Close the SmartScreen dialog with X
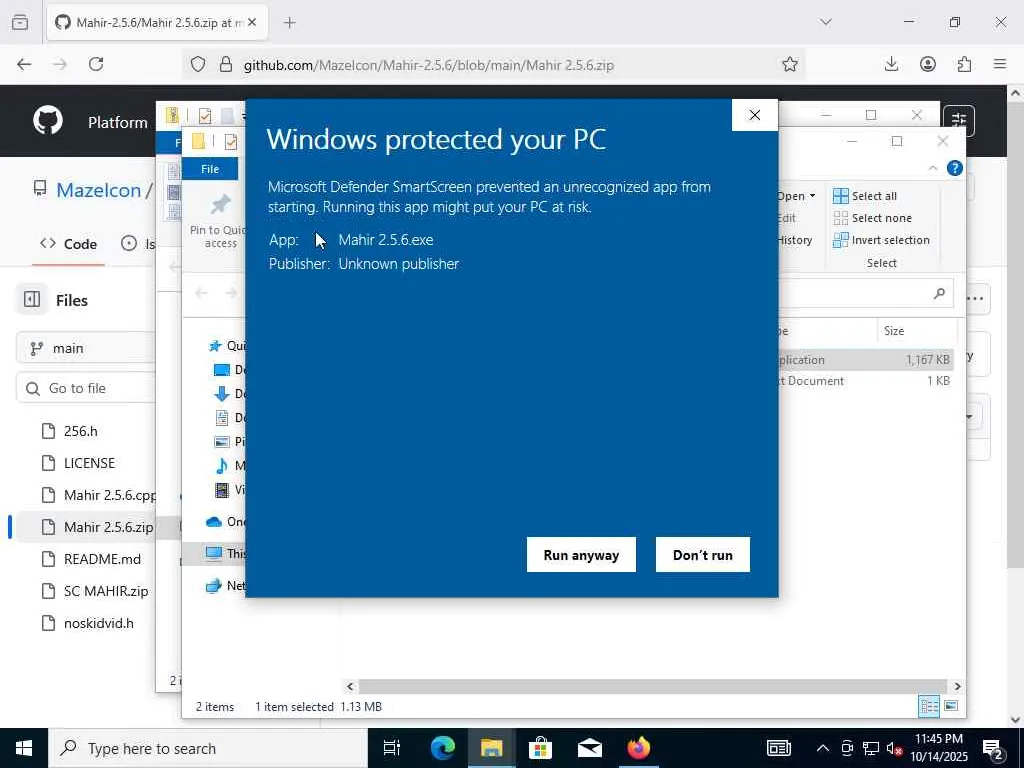 point(755,115)
